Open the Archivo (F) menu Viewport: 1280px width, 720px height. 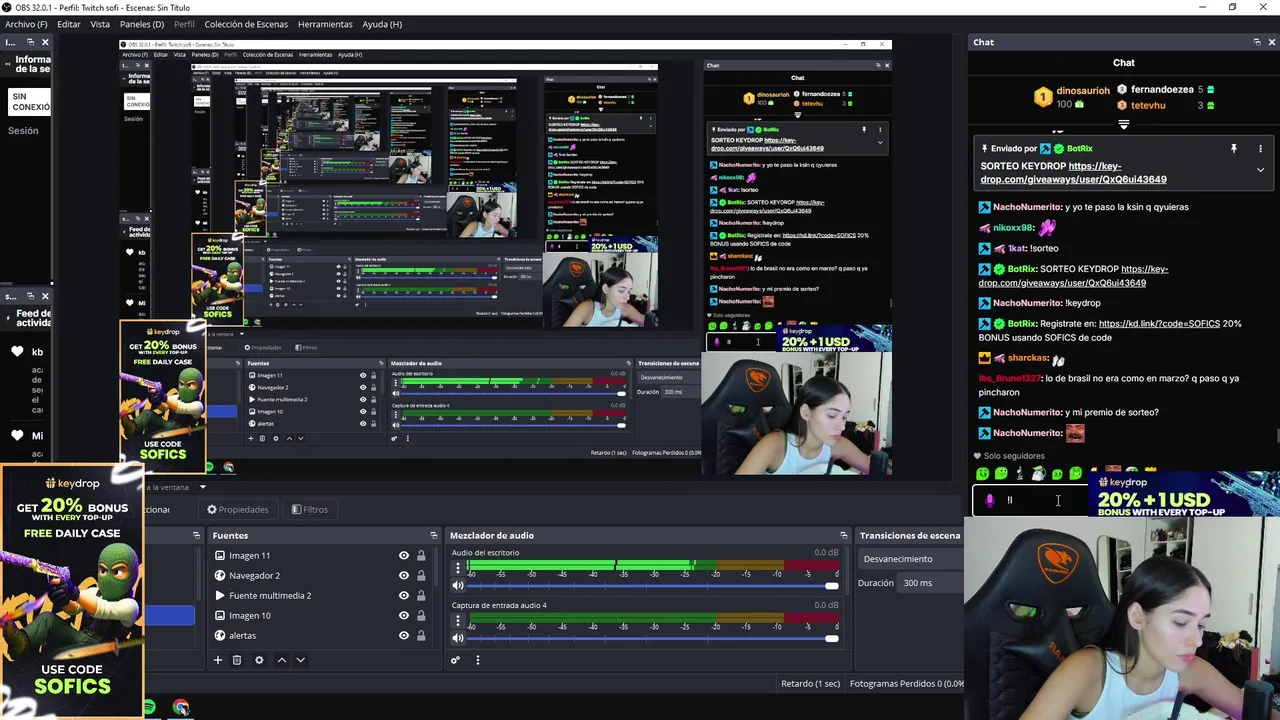click(26, 24)
